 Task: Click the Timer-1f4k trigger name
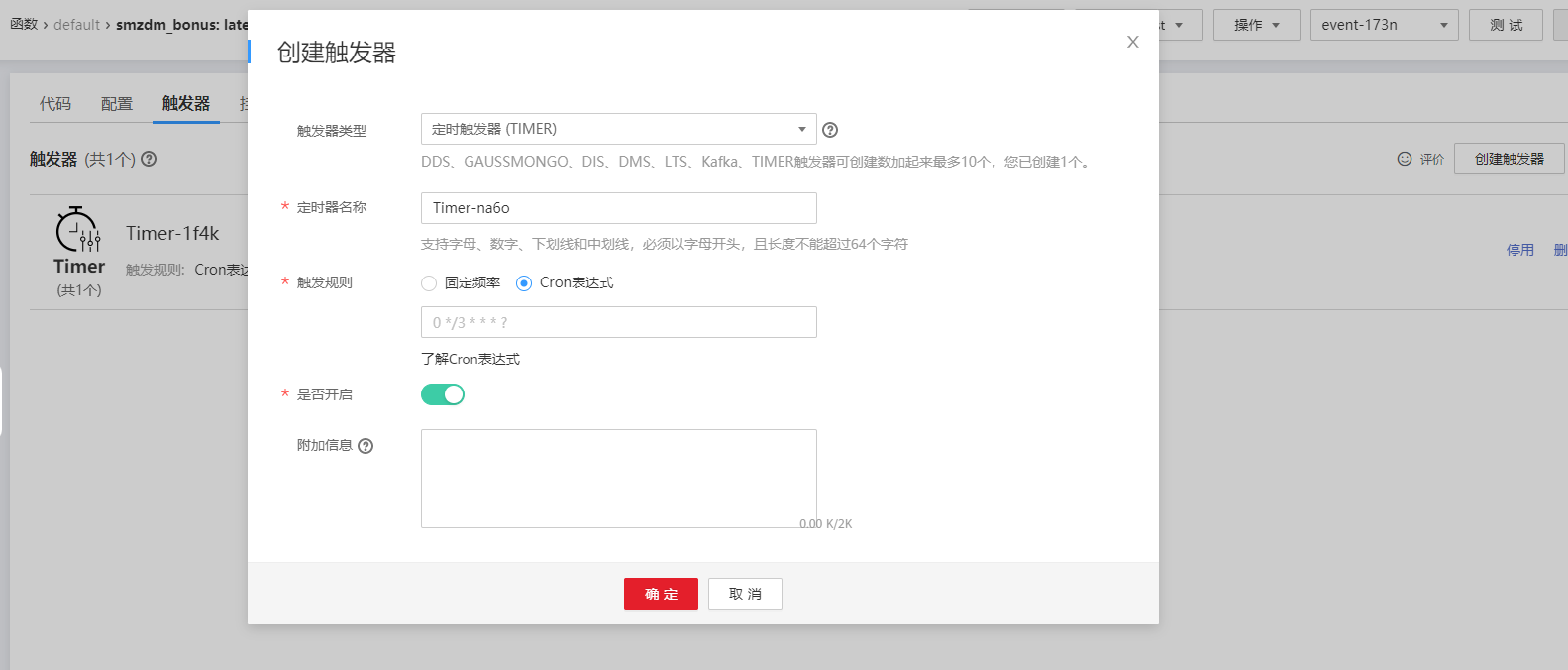coord(172,233)
